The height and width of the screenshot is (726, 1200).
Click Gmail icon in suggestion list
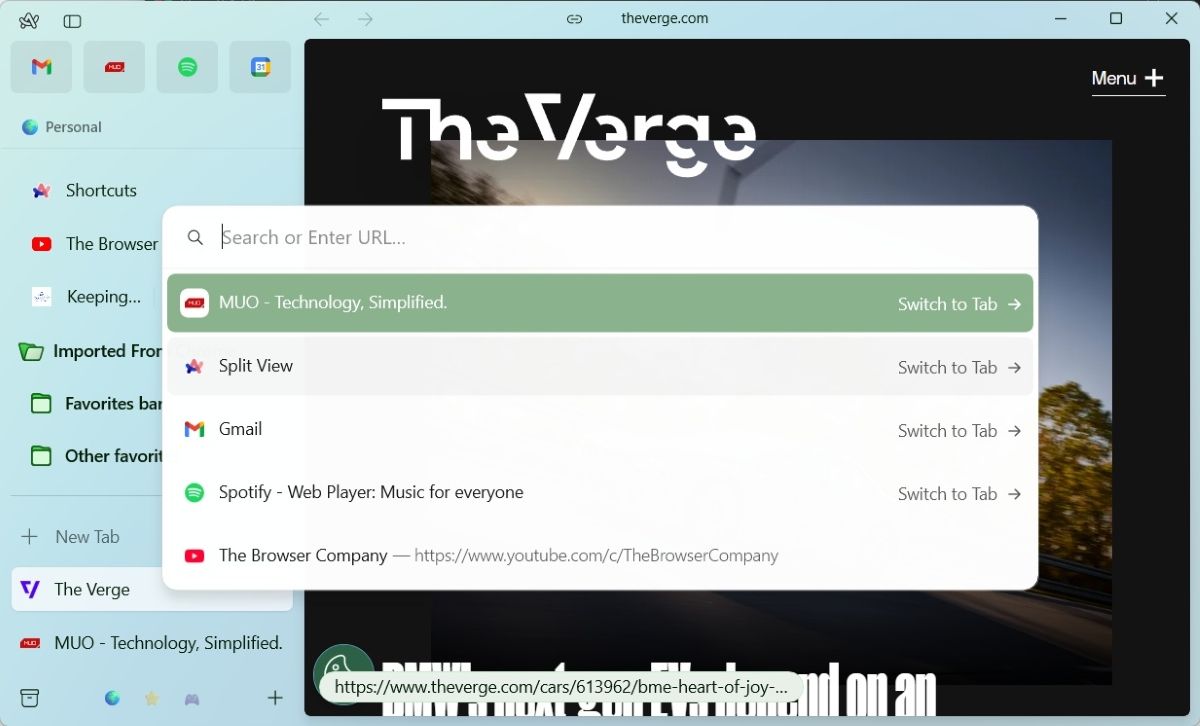(x=194, y=429)
